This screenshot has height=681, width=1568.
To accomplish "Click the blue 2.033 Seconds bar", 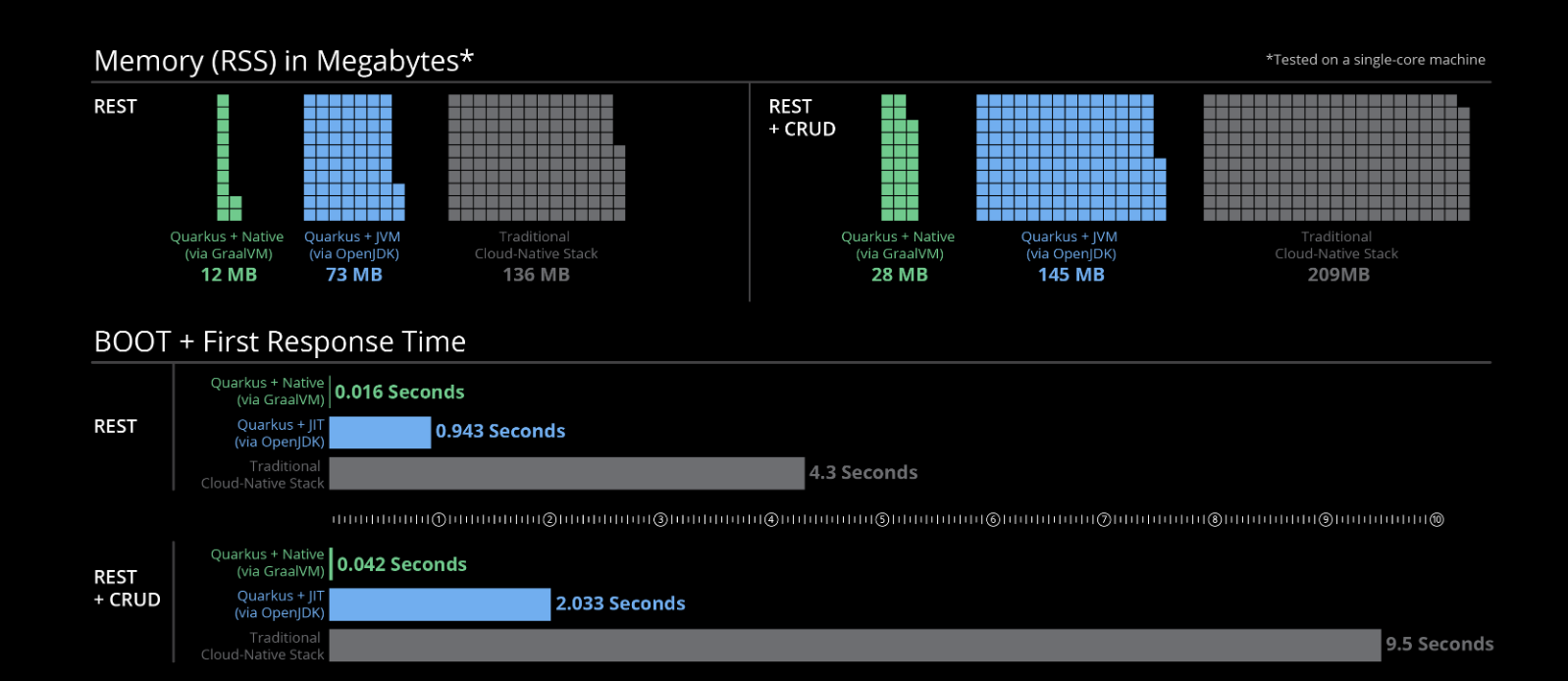I will click(440, 604).
